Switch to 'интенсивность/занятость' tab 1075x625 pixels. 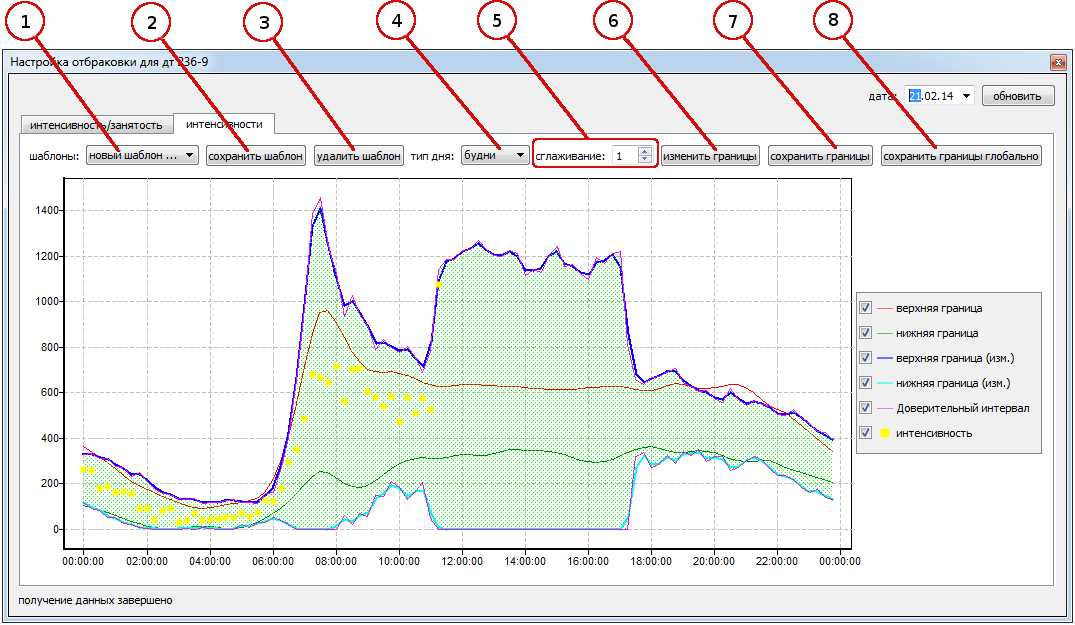[x=97, y=125]
